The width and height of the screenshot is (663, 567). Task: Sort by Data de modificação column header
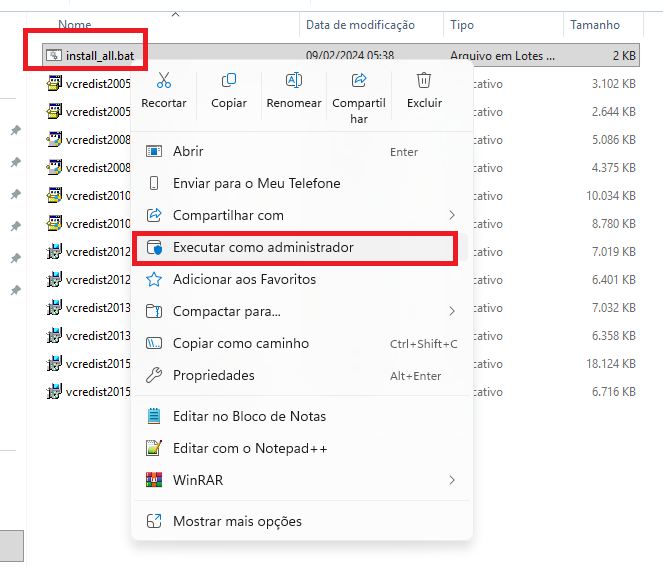359,24
